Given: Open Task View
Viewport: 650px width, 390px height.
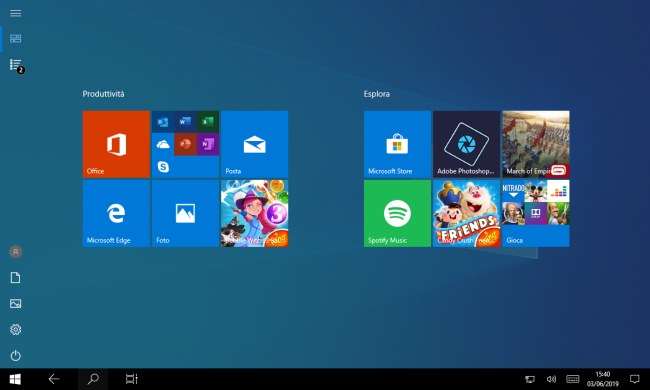Looking at the screenshot, I should coord(131,379).
